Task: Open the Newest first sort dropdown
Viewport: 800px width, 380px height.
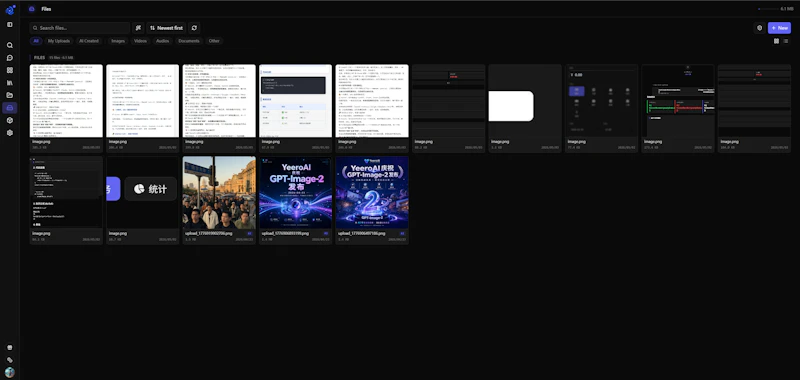Action: point(166,28)
